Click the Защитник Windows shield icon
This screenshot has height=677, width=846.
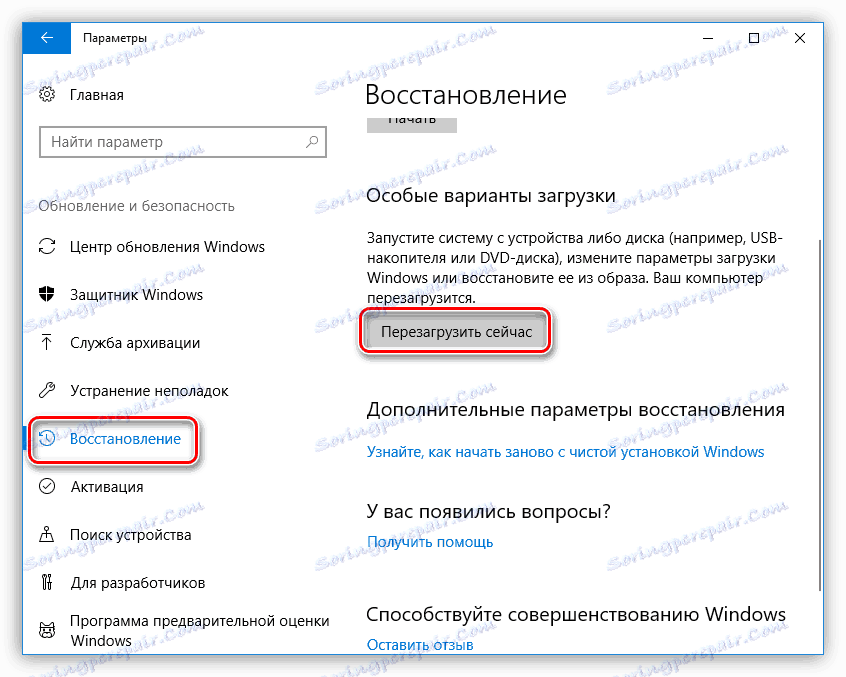tap(47, 294)
